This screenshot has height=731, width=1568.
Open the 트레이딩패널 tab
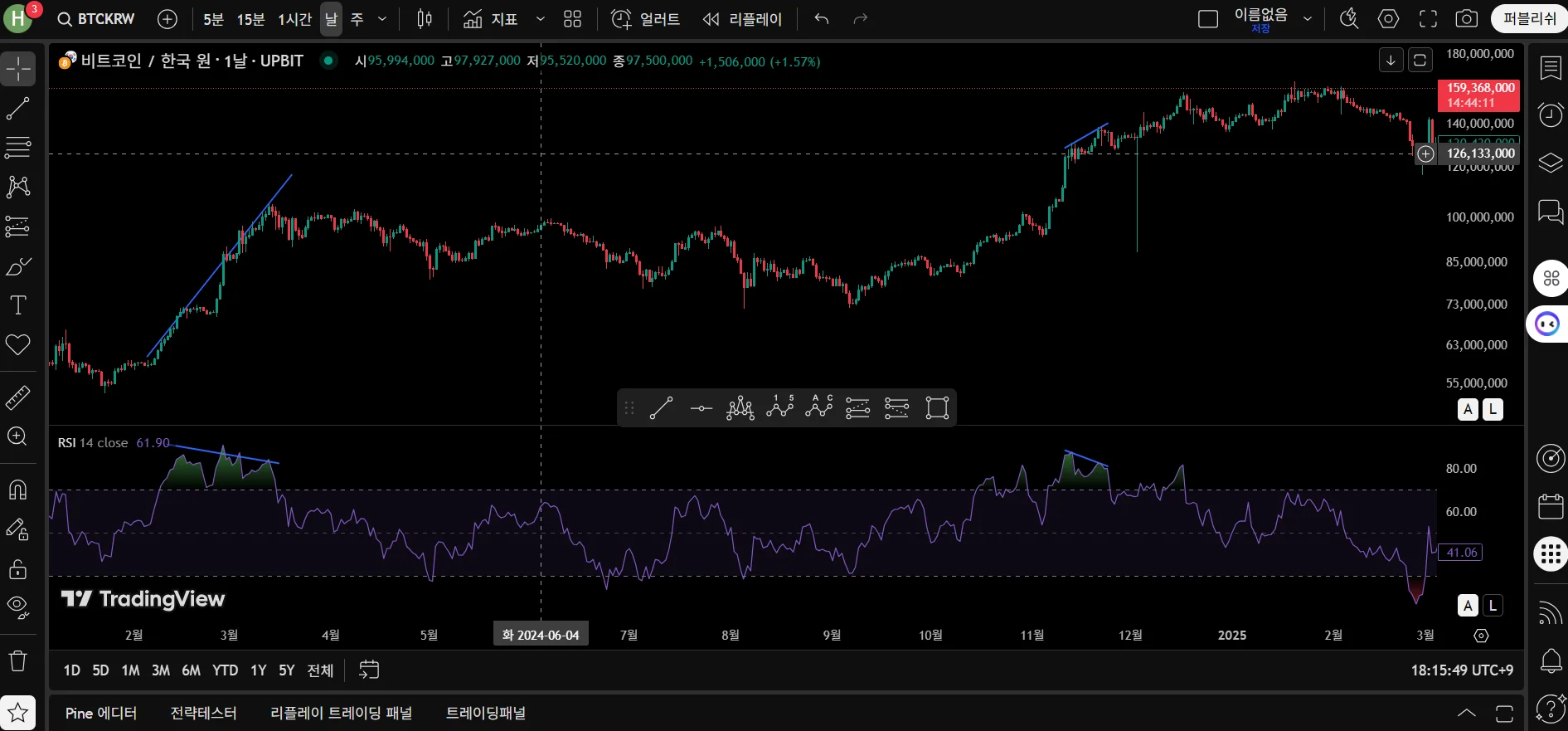tap(486, 713)
